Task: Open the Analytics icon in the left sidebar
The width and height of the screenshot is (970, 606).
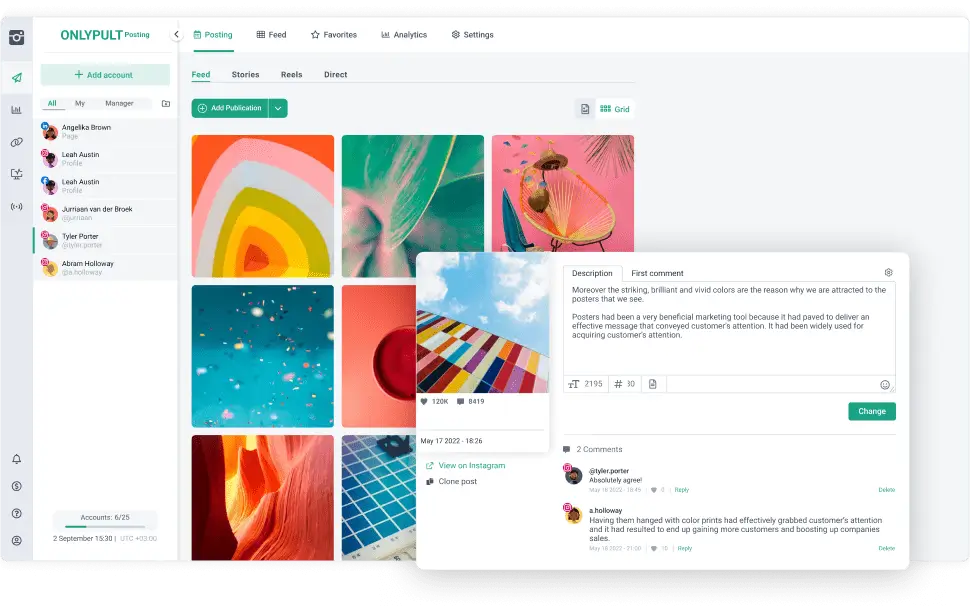Action: [x=15, y=110]
